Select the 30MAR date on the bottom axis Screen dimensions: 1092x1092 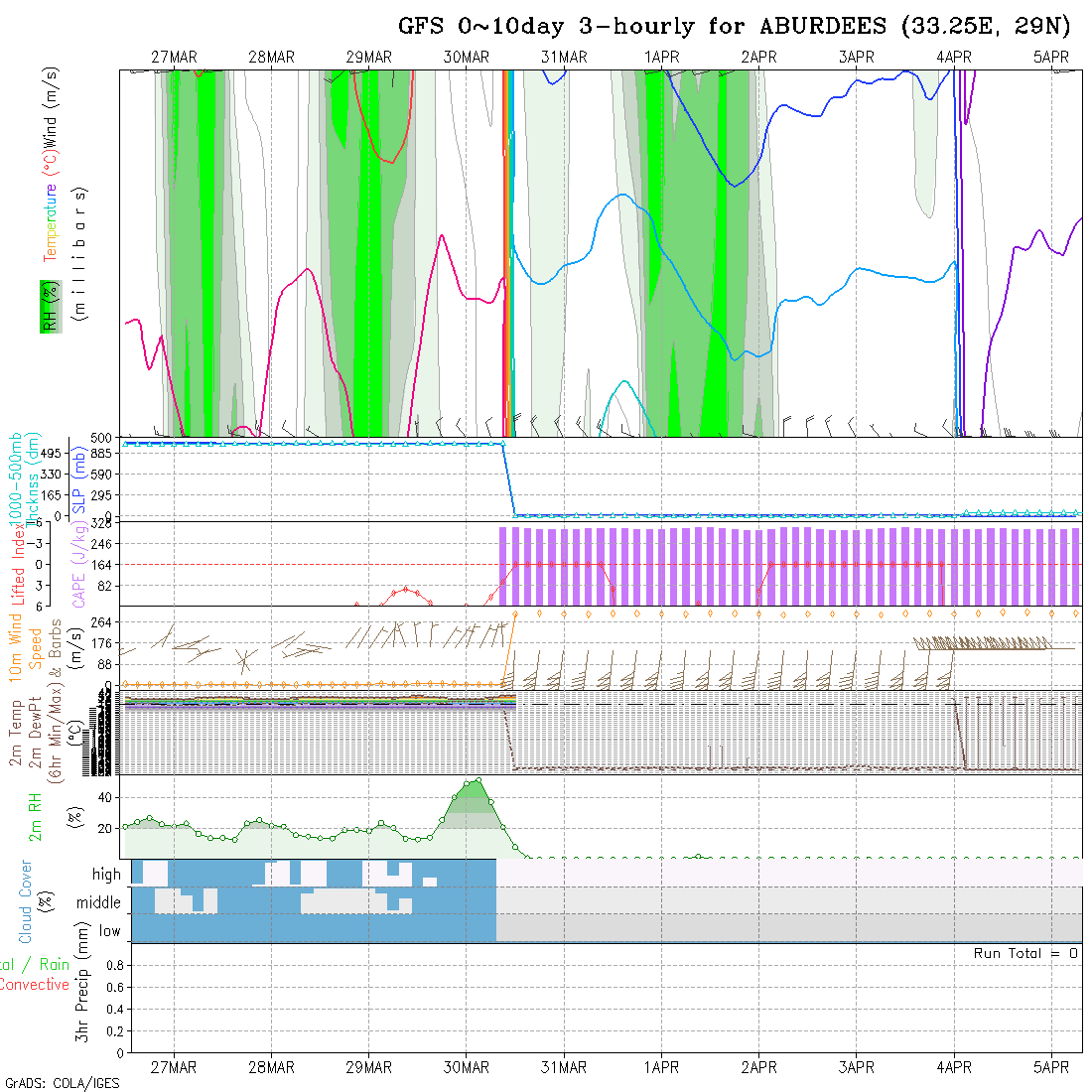tap(467, 1067)
